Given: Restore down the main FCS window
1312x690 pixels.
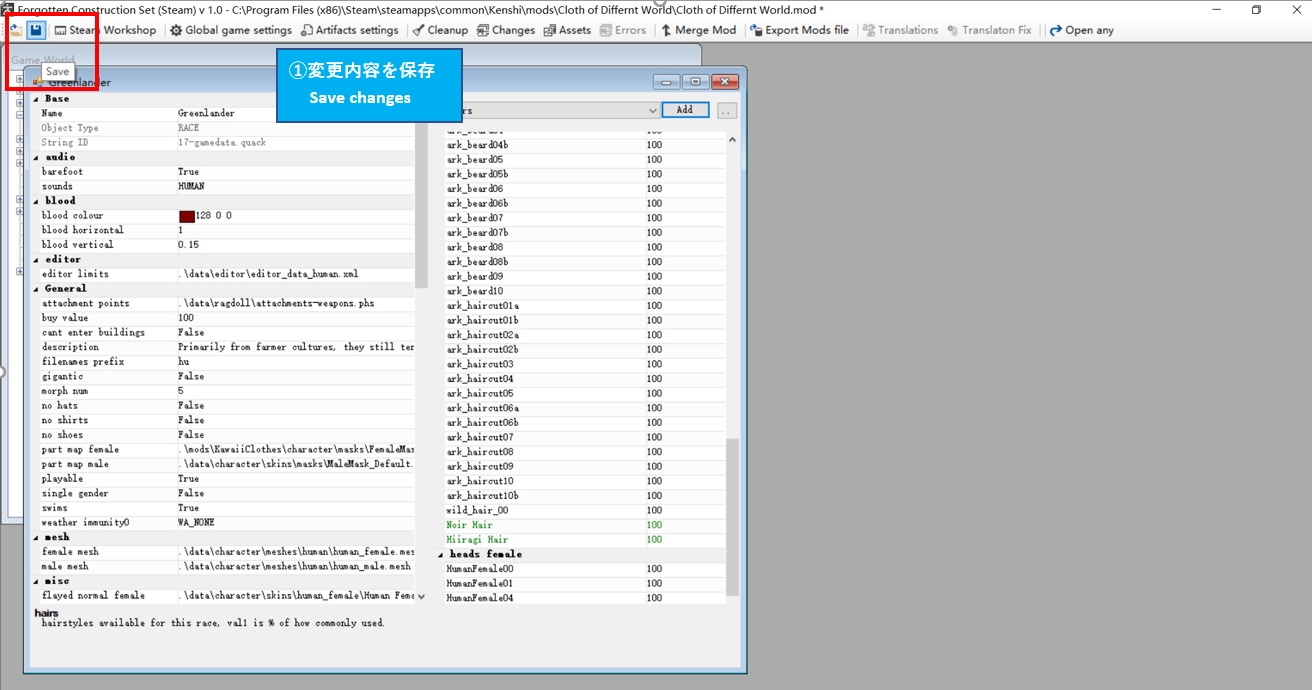Looking at the screenshot, I should coord(1256,9).
